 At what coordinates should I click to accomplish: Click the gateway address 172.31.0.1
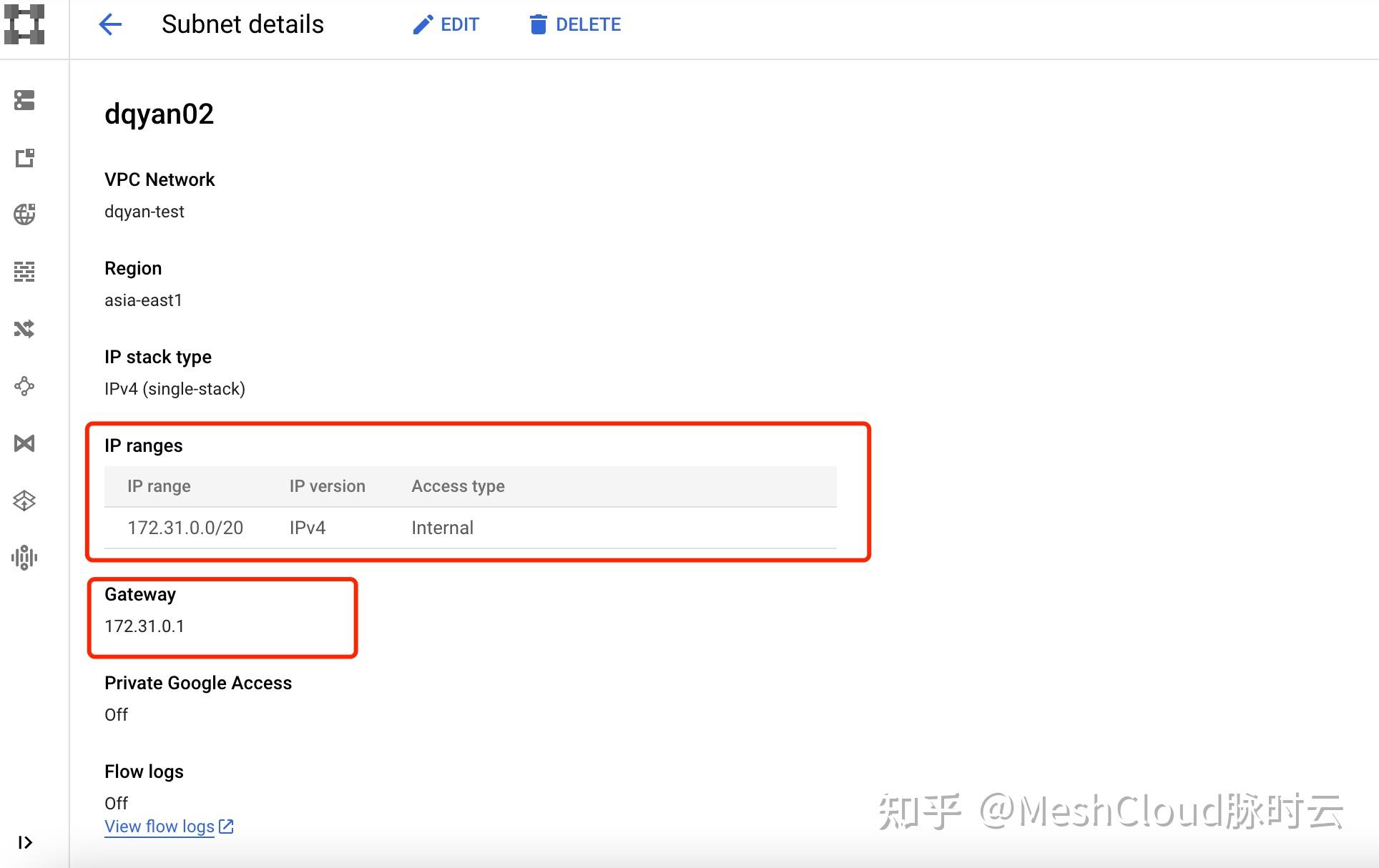click(x=144, y=626)
